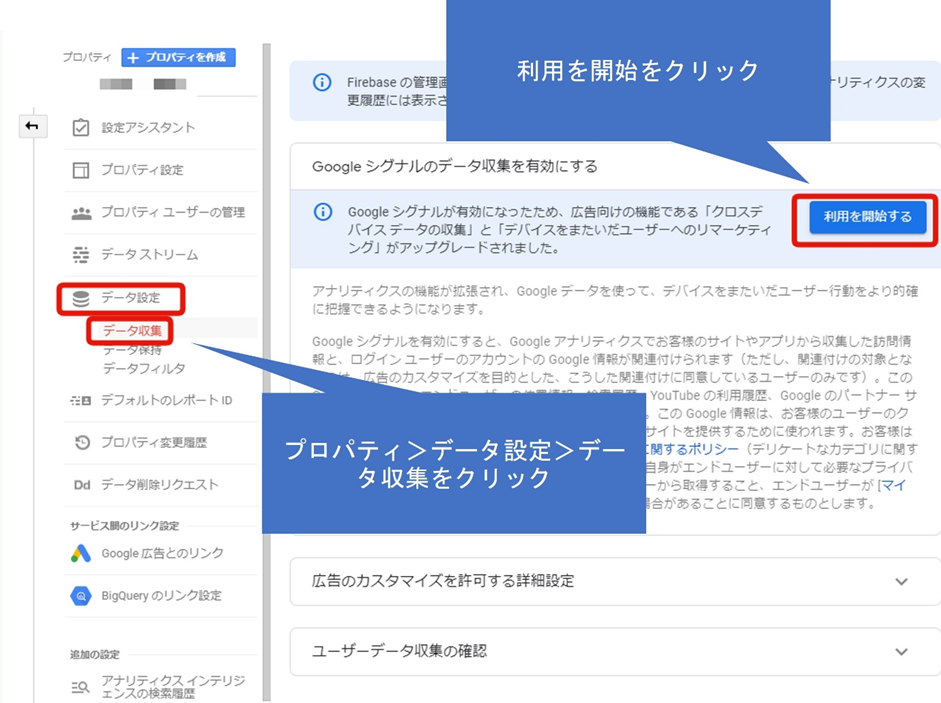Click the データ設定 database icon
The height and width of the screenshot is (703, 941).
click(81, 298)
